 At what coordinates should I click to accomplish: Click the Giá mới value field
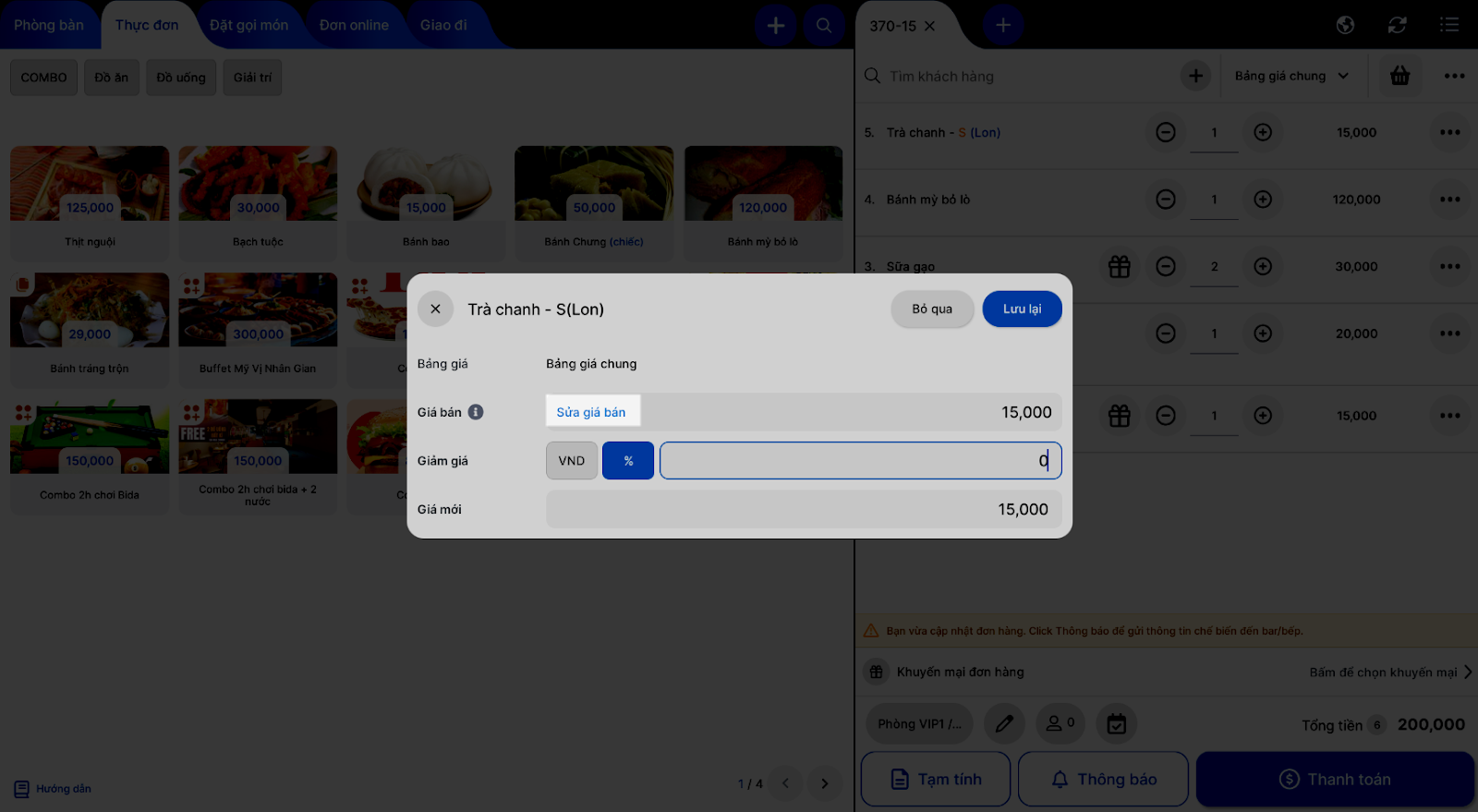(x=804, y=509)
